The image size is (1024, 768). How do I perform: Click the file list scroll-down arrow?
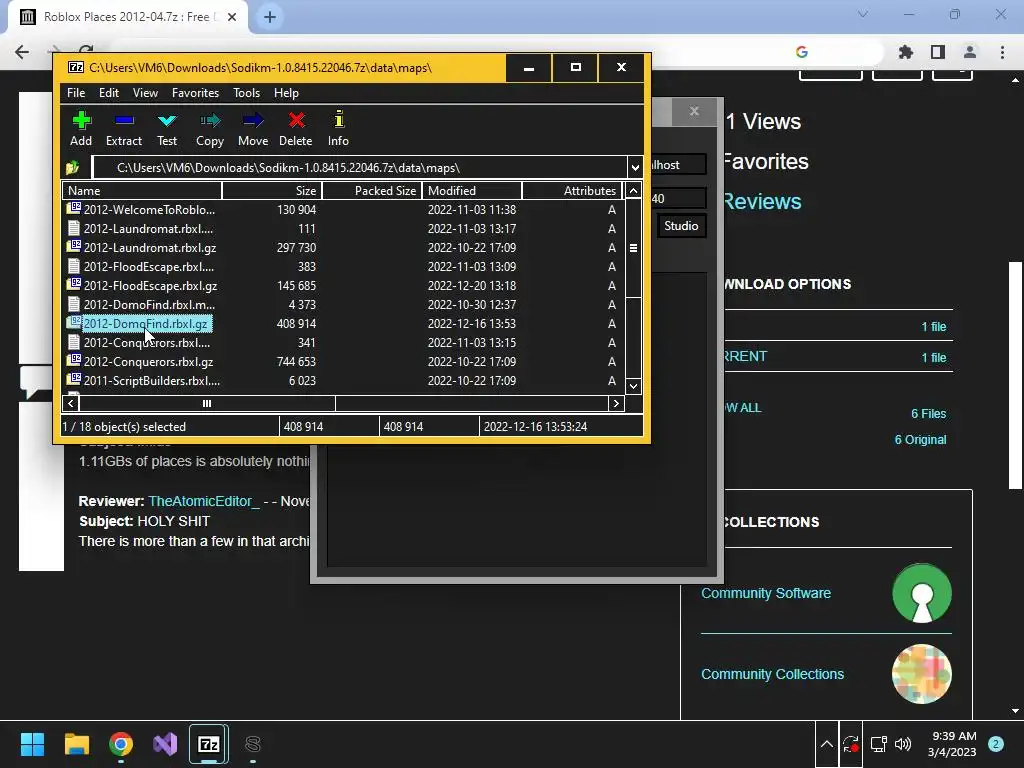tap(633, 386)
